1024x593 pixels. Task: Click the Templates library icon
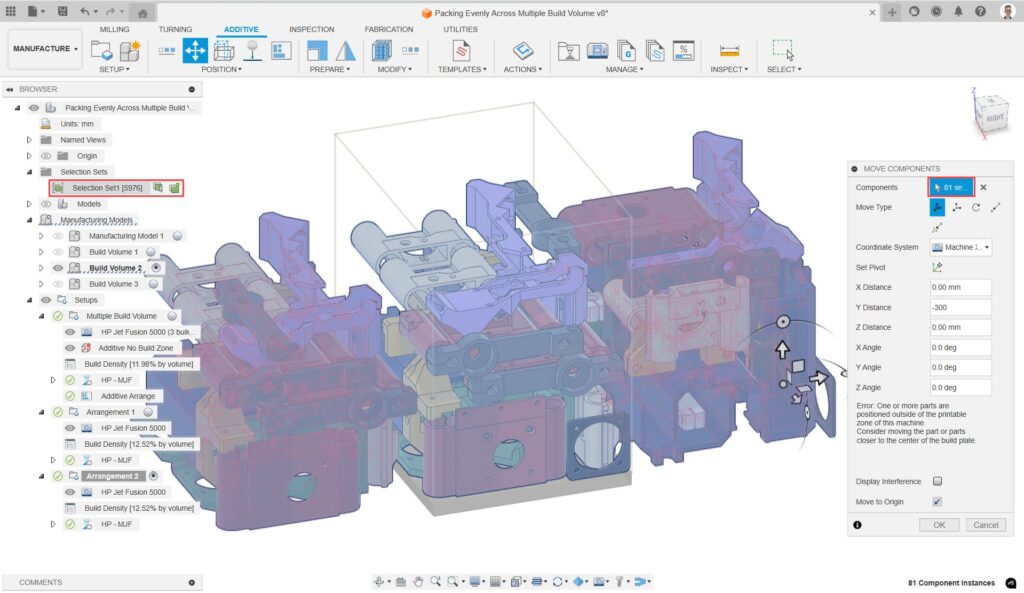462,50
